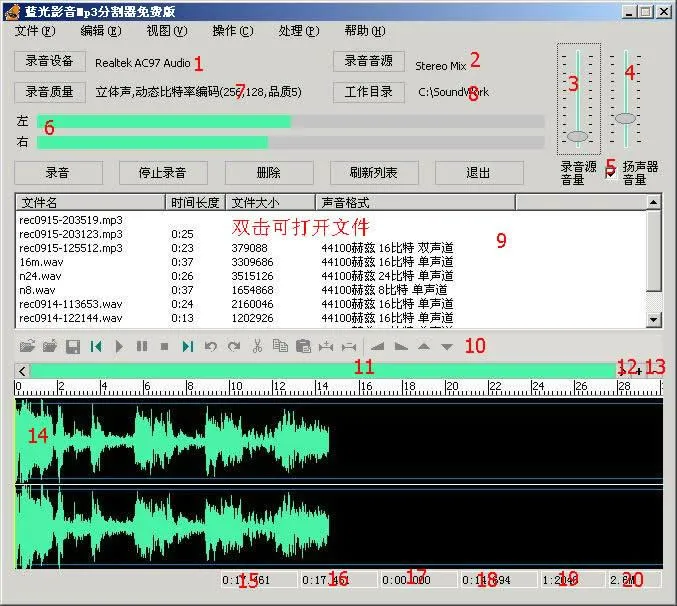The height and width of the screenshot is (606, 677).
Task: Click the 扬声器音量 slider handle
Action: click(625, 118)
